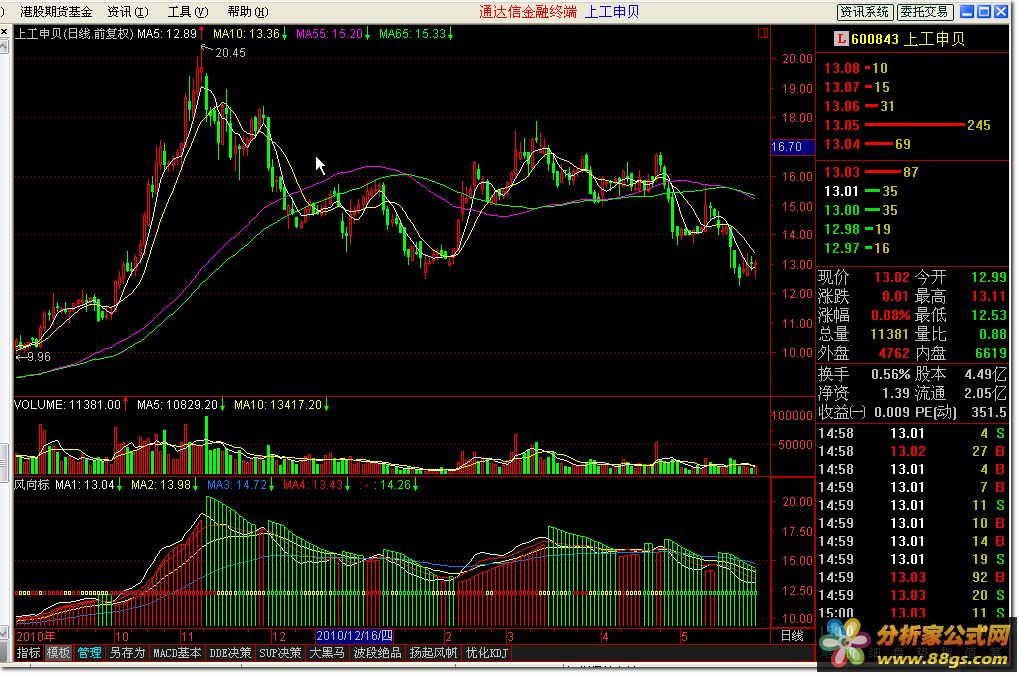
Task: Select the 指标 tab
Action: tap(29, 653)
